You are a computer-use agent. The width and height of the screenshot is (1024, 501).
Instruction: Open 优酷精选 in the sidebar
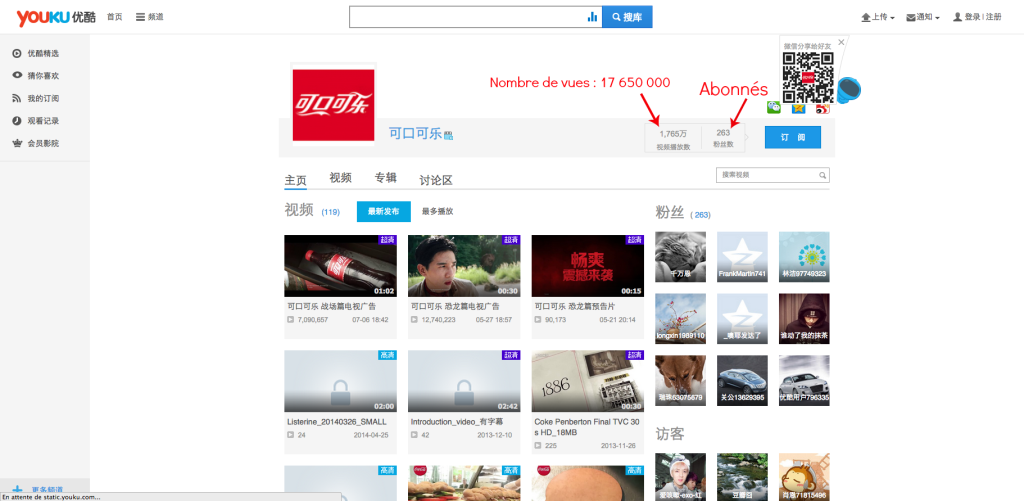click(x=44, y=54)
